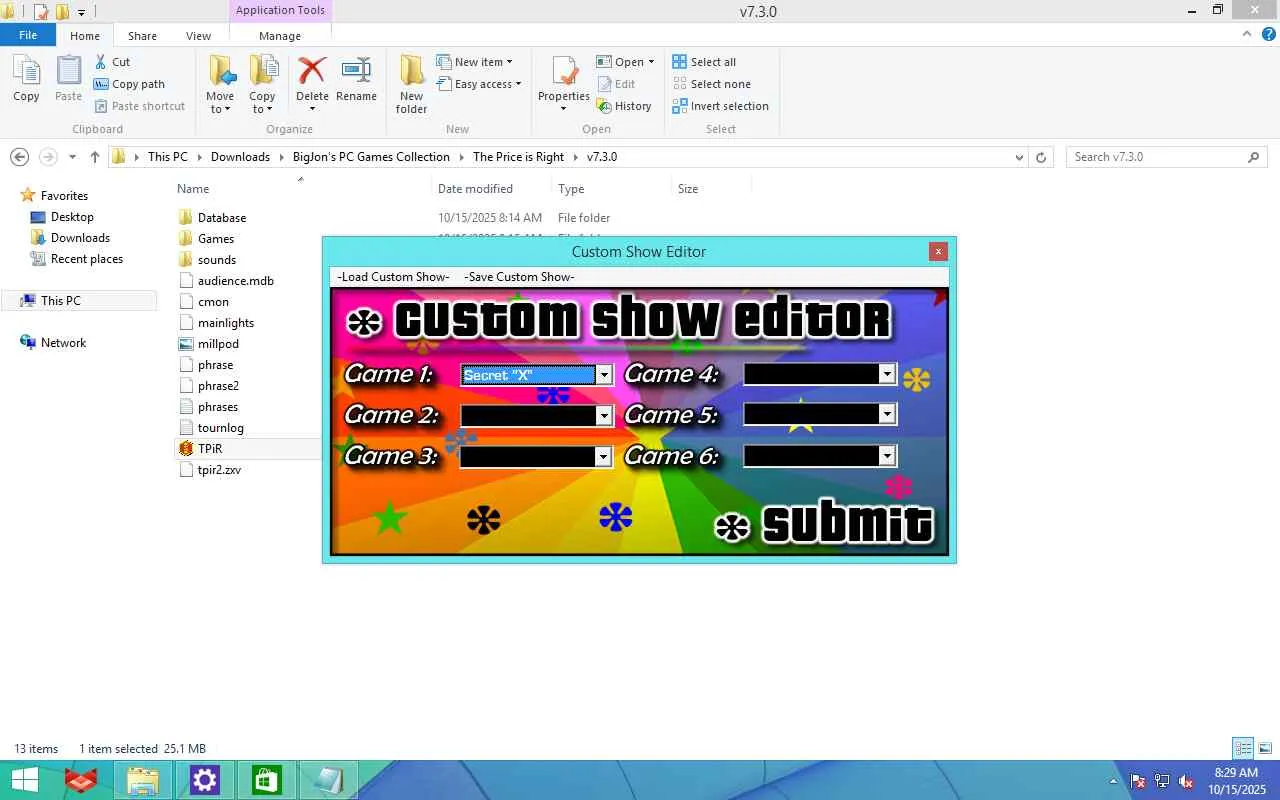Image resolution: width=1280 pixels, height=800 pixels.
Task: Click the Paste shortcut button
Action: [139, 106]
